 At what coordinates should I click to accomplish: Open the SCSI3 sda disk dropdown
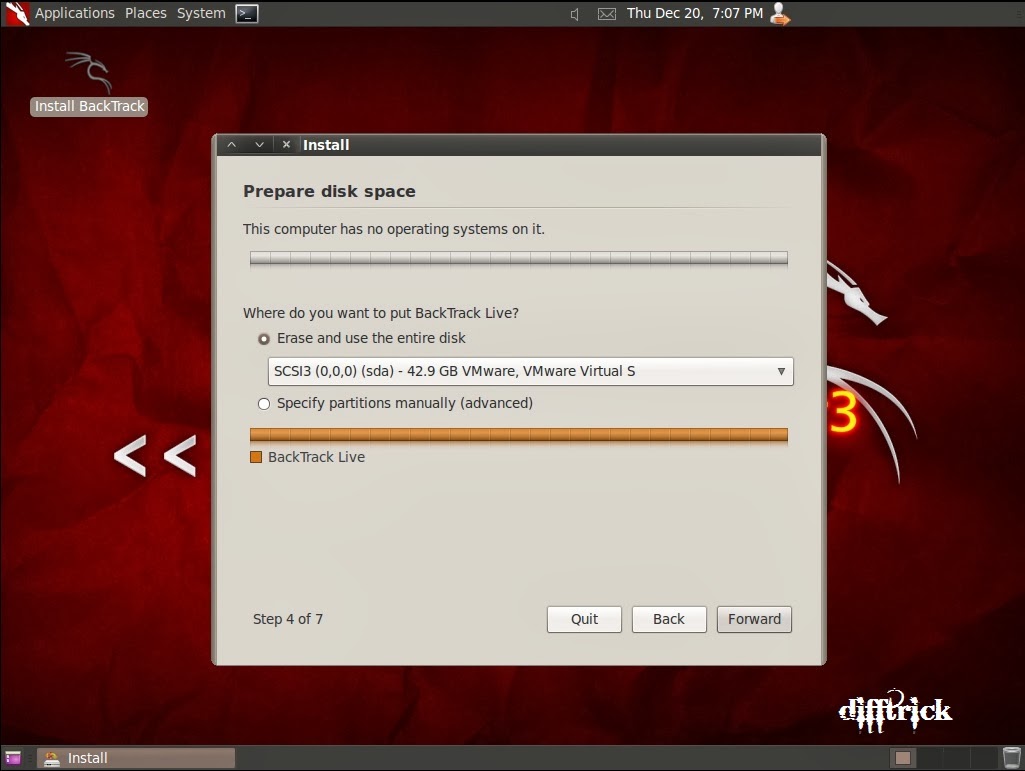(530, 371)
